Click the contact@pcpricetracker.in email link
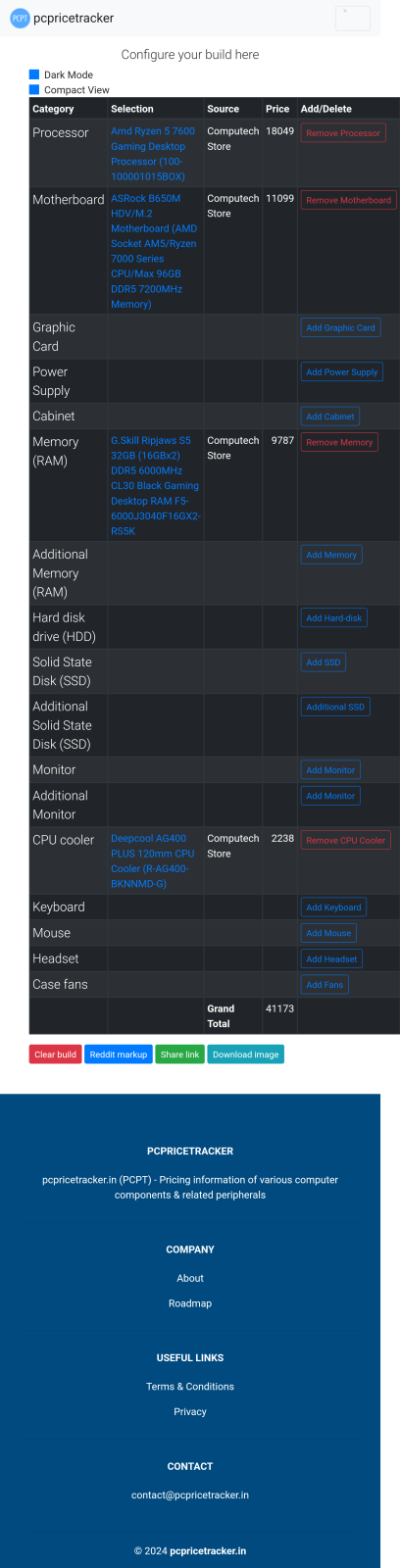 (x=190, y=1495)
